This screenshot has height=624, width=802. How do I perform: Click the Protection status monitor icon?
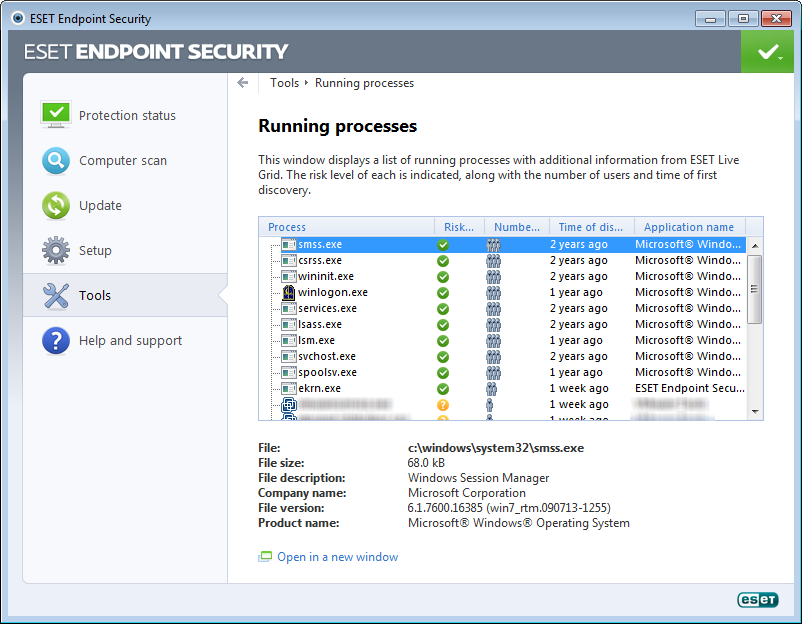(x=55, y=114)
